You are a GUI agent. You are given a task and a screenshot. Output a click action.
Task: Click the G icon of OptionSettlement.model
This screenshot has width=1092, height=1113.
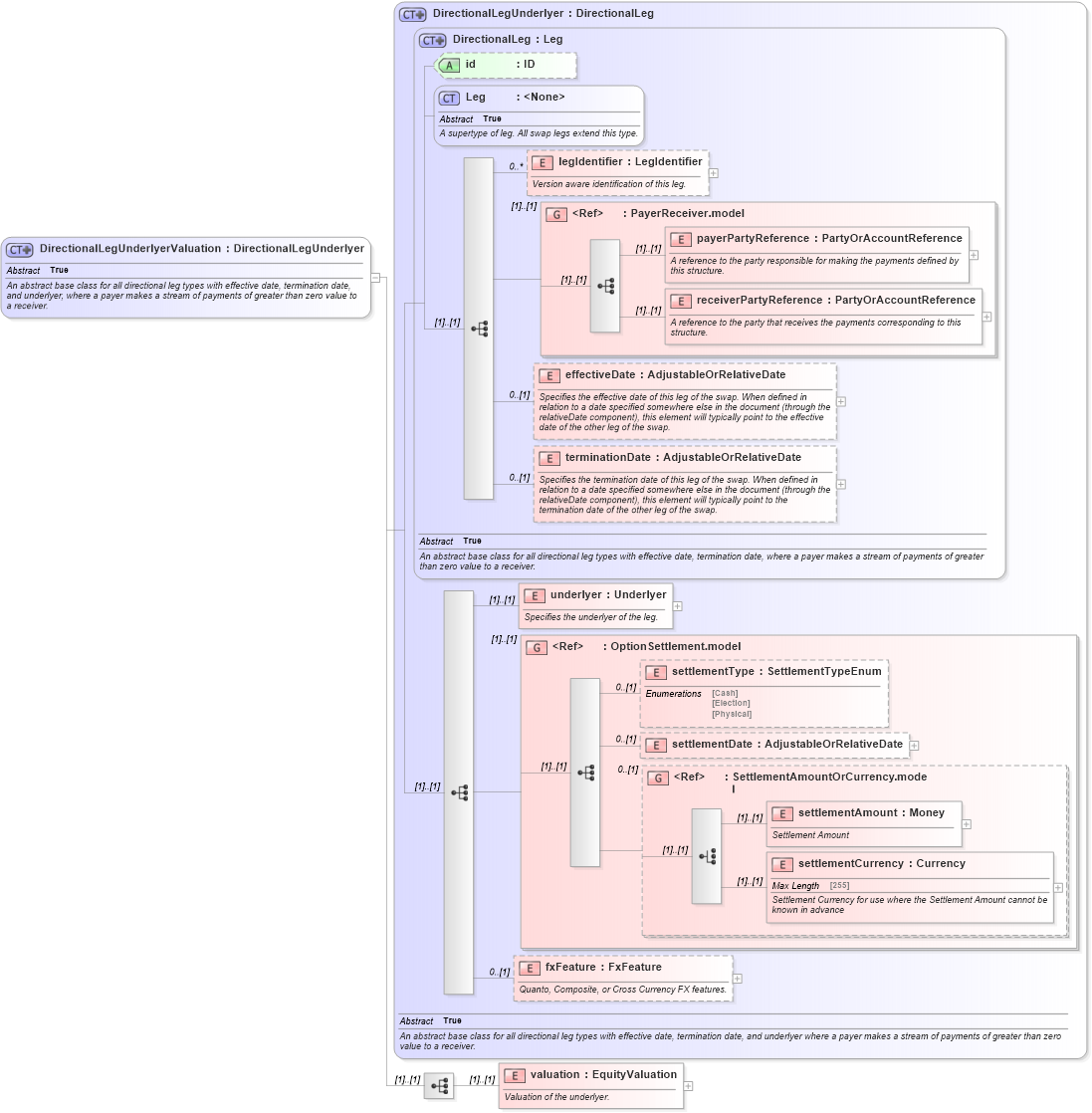click(x=537, y=647)
